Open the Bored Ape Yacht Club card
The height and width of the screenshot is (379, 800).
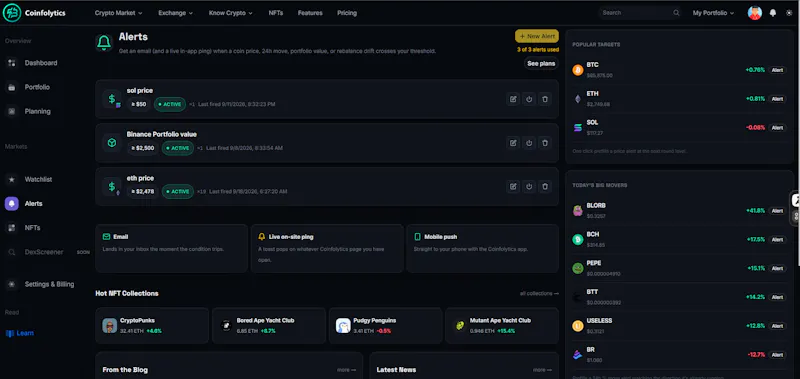point(269,325)
